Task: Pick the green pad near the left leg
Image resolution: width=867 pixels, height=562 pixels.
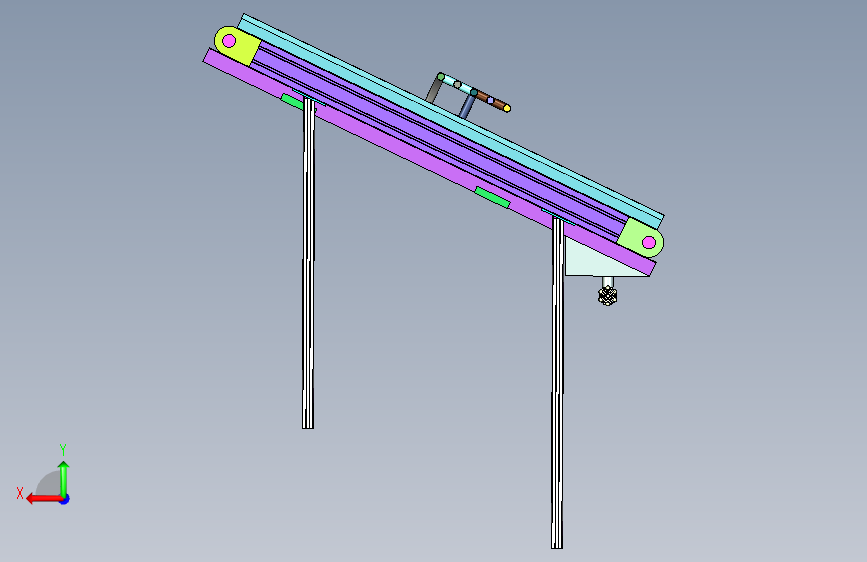Action: (293, 102)
